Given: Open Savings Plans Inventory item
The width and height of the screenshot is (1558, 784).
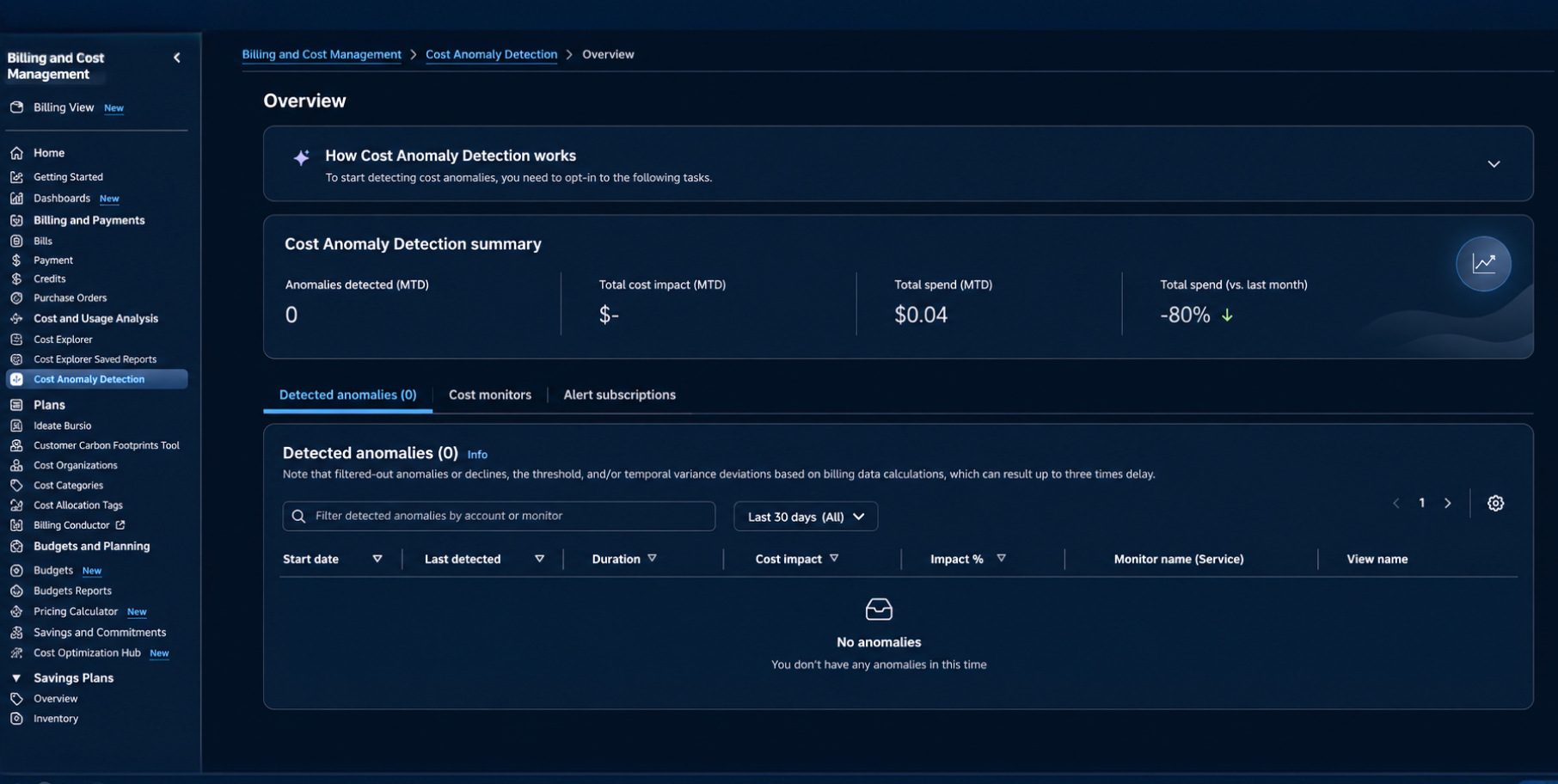Looking at the screenshot, I should point(56,719).
